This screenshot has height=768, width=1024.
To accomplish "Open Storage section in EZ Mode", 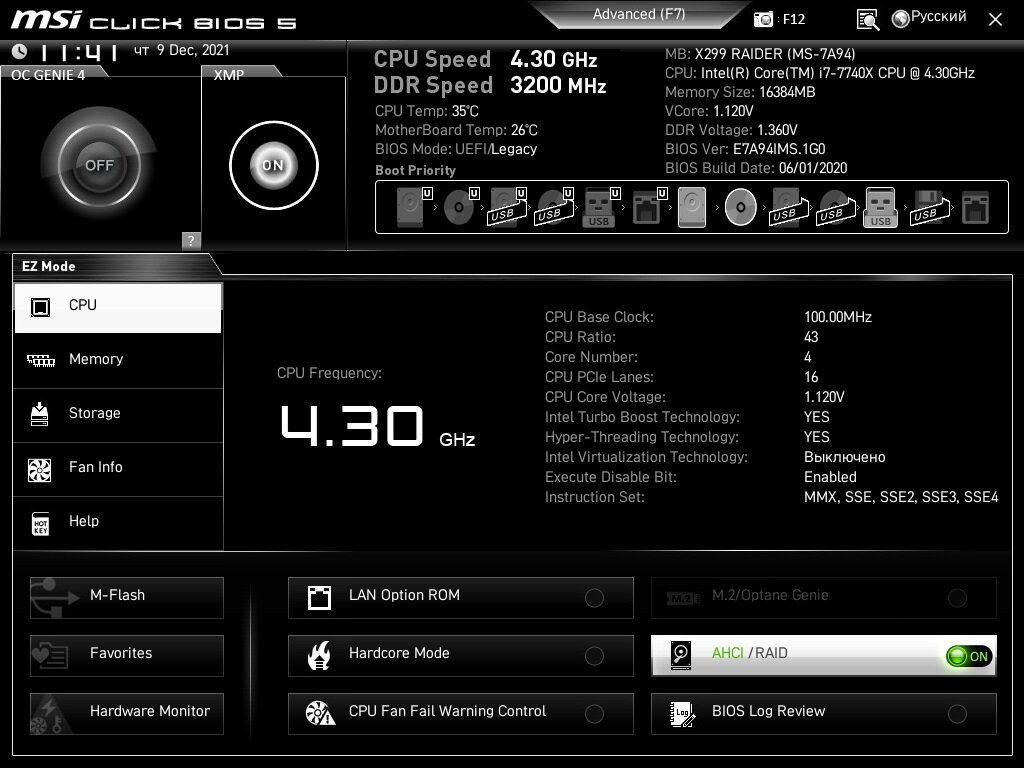I will 118,414.
